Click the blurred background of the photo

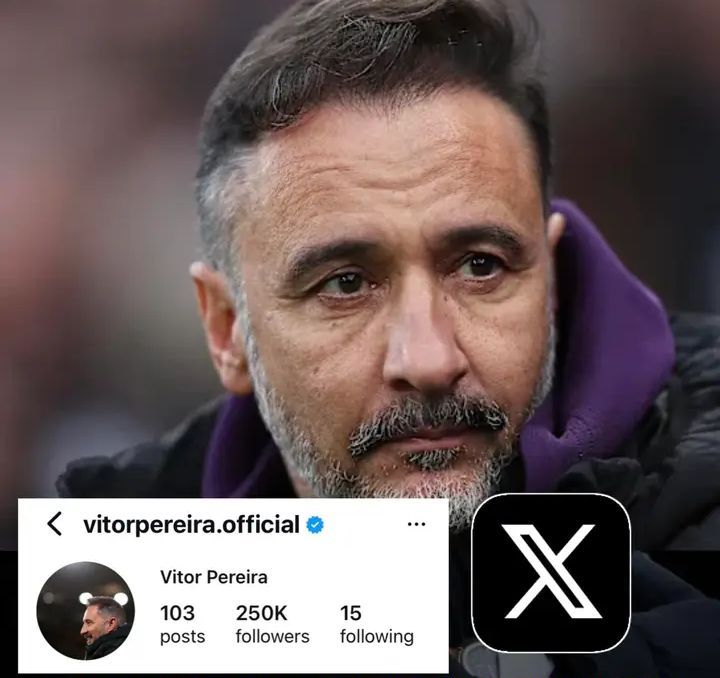(92, 207)
